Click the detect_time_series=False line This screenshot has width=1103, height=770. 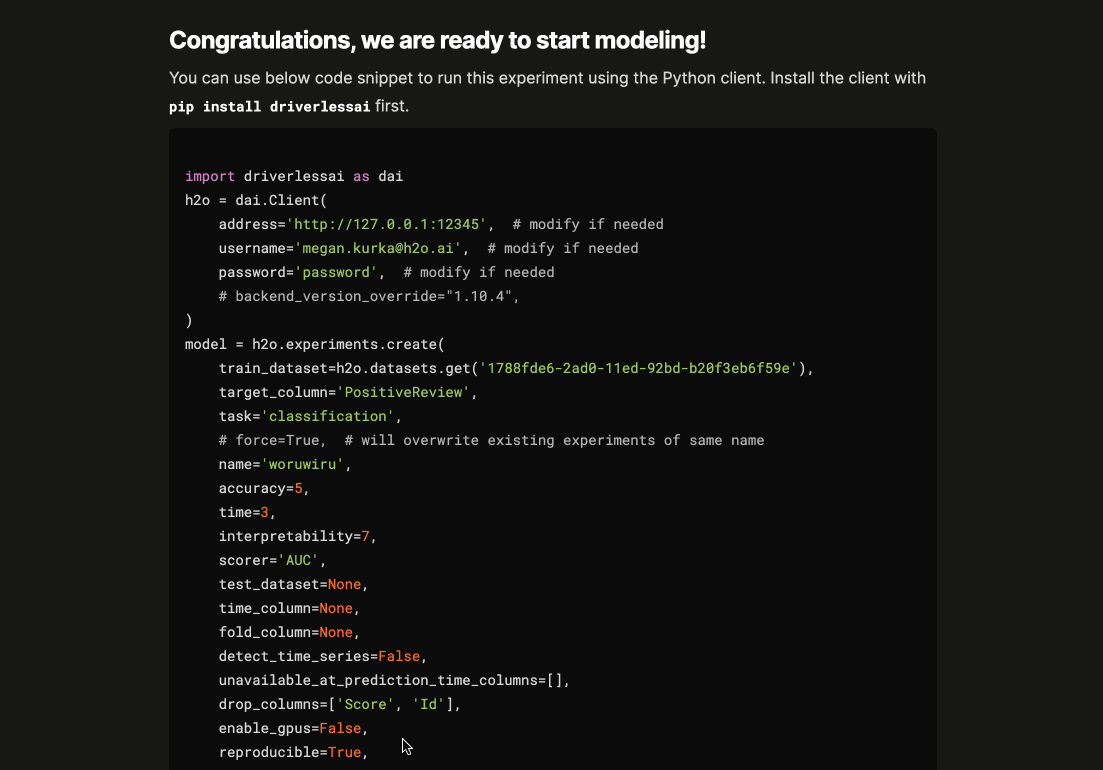[x=322, y=656]
